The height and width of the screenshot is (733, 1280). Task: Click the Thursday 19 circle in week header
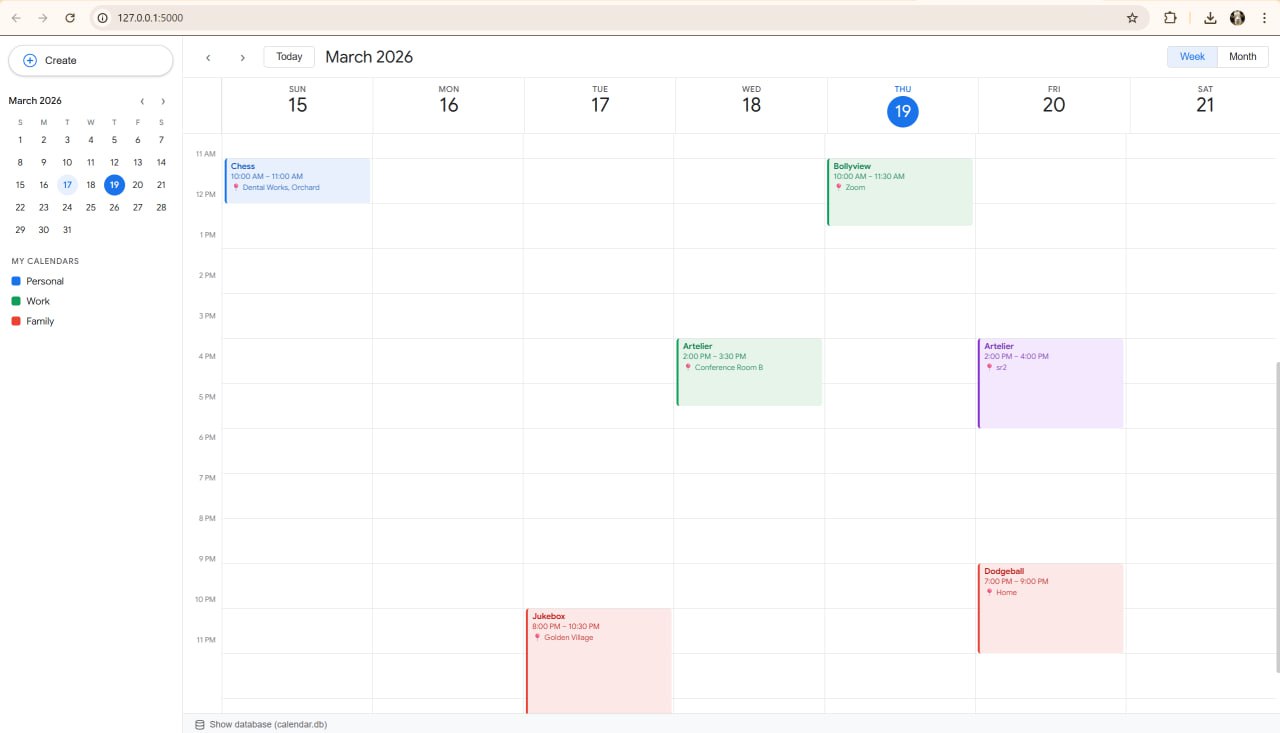click(x=903, y=111)
